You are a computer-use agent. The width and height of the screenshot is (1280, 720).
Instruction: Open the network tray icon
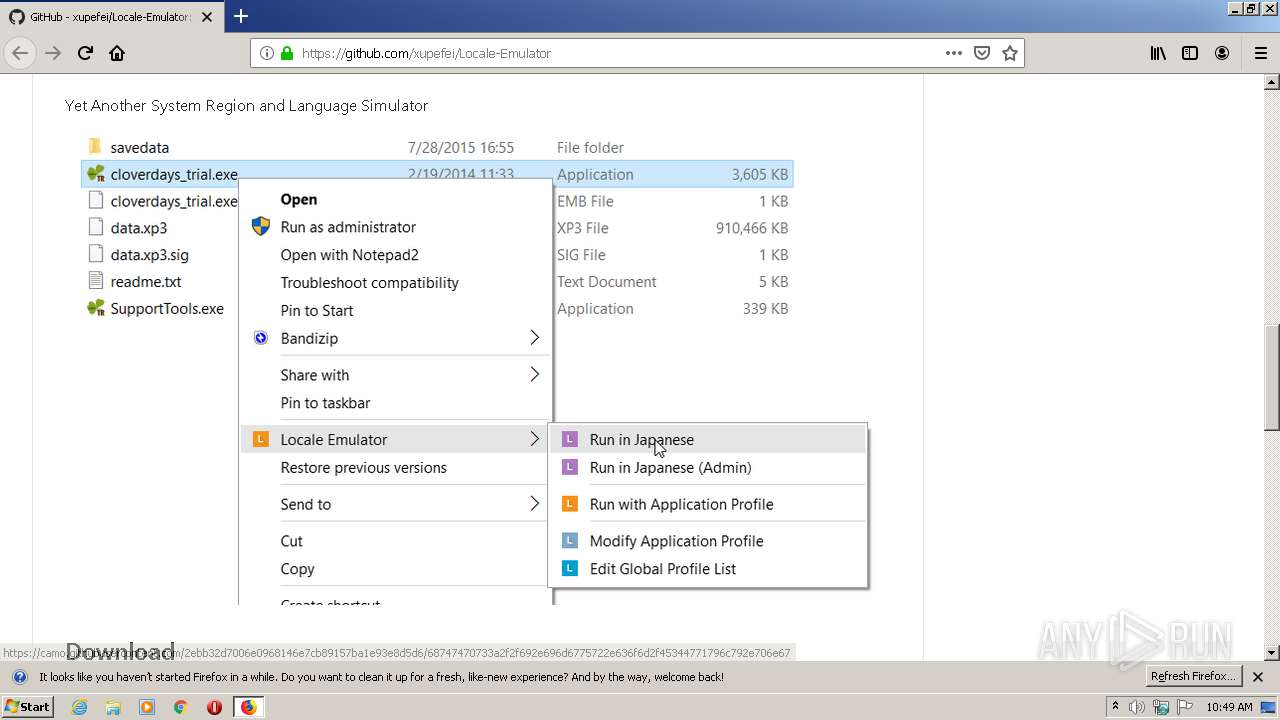(1161, 707)
